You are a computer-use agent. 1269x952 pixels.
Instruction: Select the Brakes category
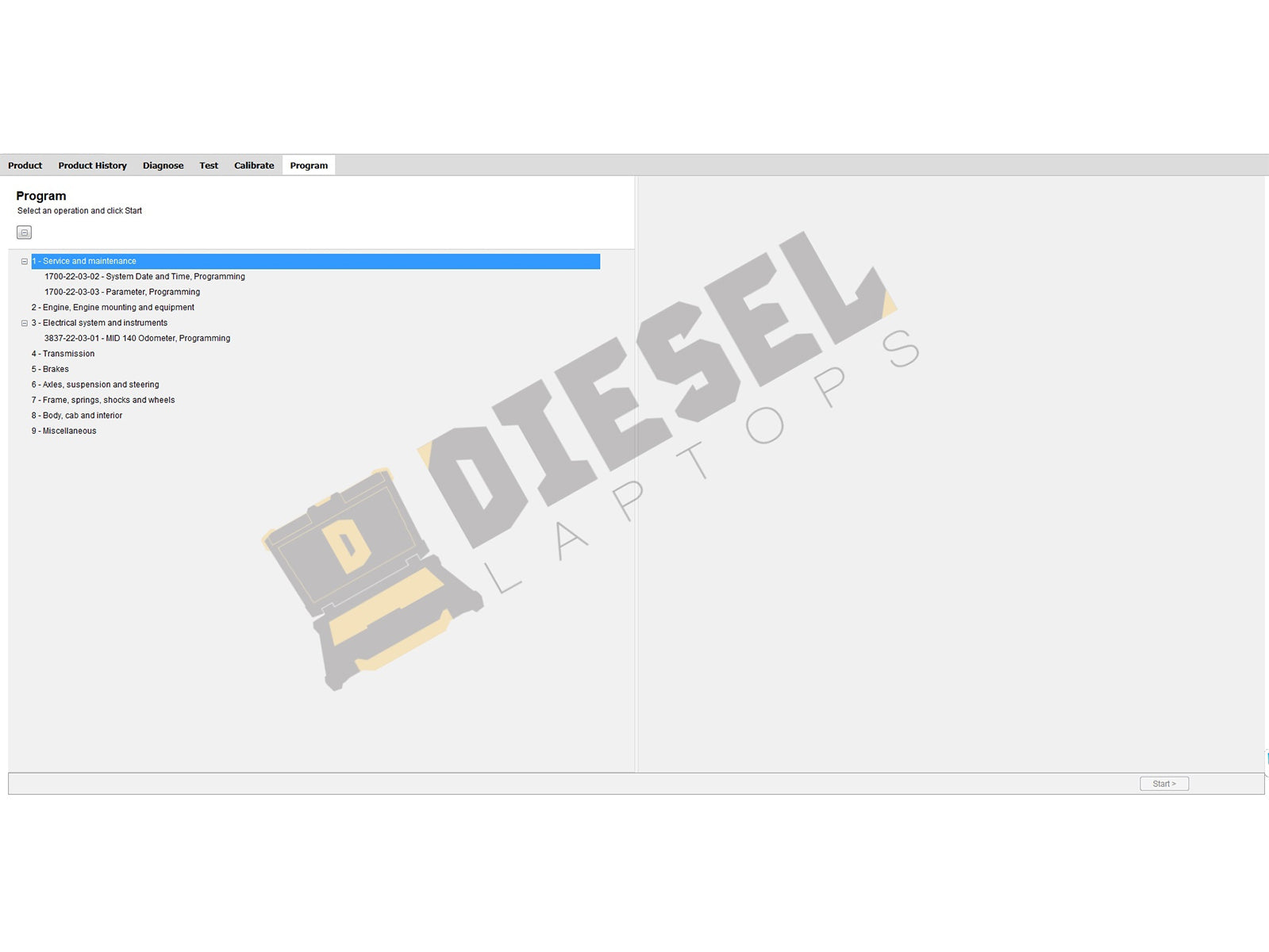(50, 369)
